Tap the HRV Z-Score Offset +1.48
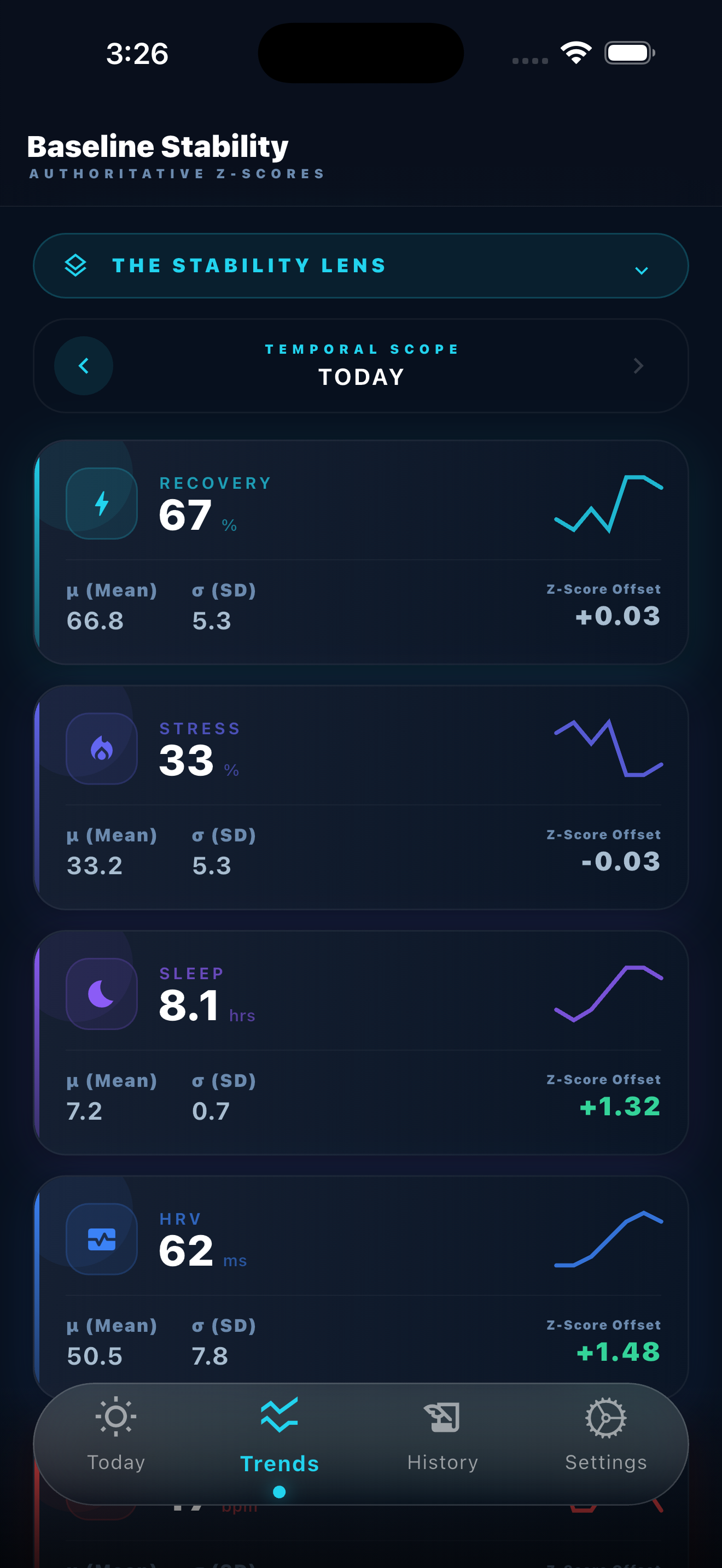 click(618, 1352)
